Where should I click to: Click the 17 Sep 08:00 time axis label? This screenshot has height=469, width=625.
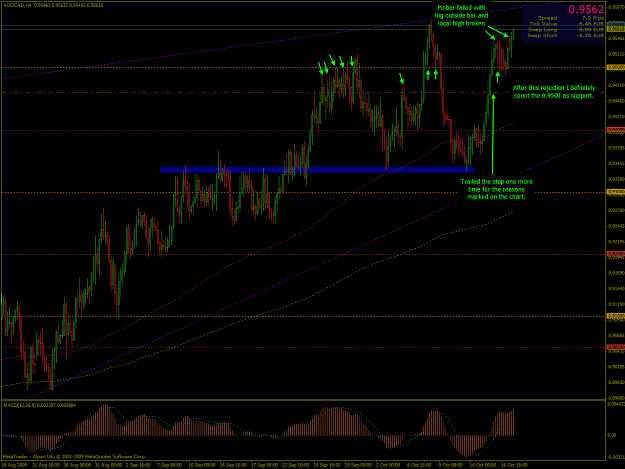point(264,465)
